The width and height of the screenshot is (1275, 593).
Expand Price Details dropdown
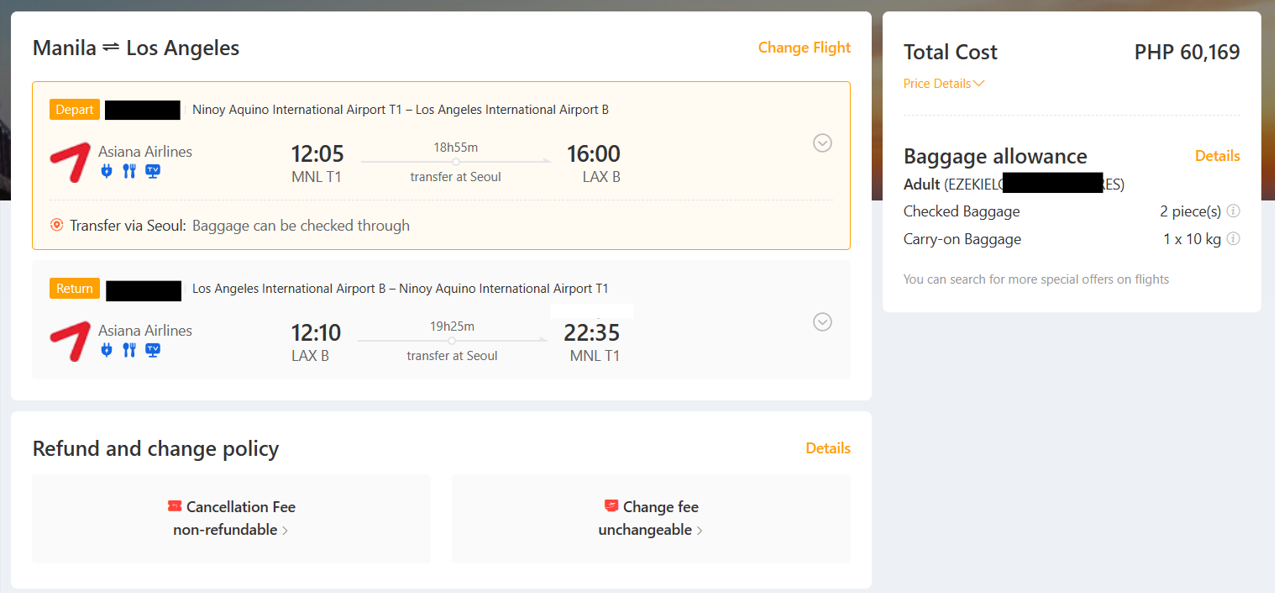(943, 84)
